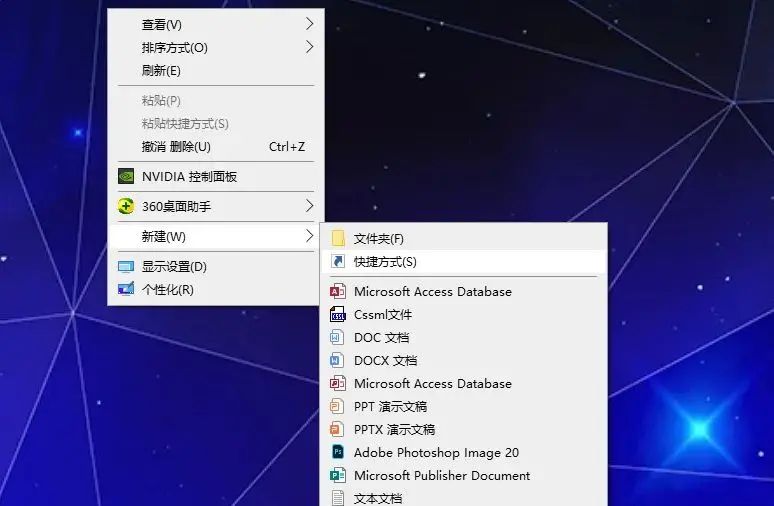The image size is (774, 506).
Task: Click the Cssml文件 file icon
Action: point(338,314)
